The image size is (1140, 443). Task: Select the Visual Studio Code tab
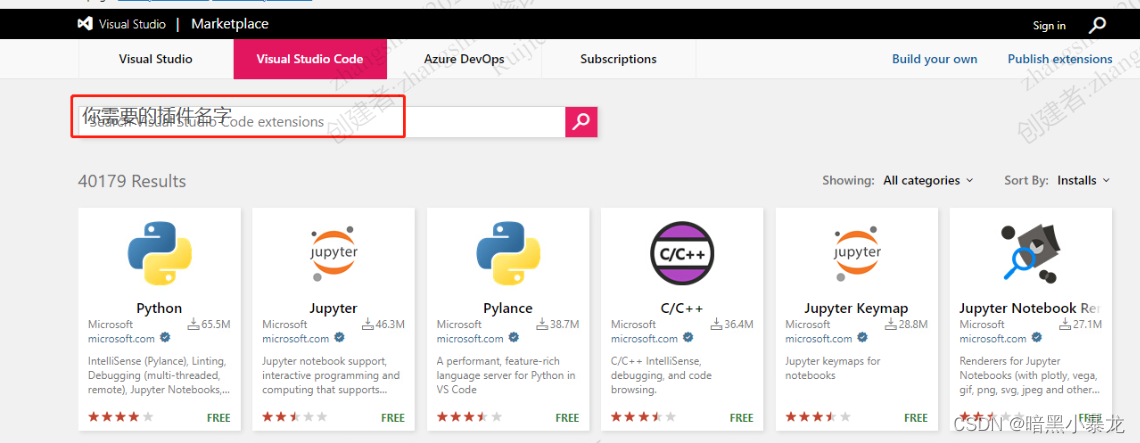click(310, 59)
